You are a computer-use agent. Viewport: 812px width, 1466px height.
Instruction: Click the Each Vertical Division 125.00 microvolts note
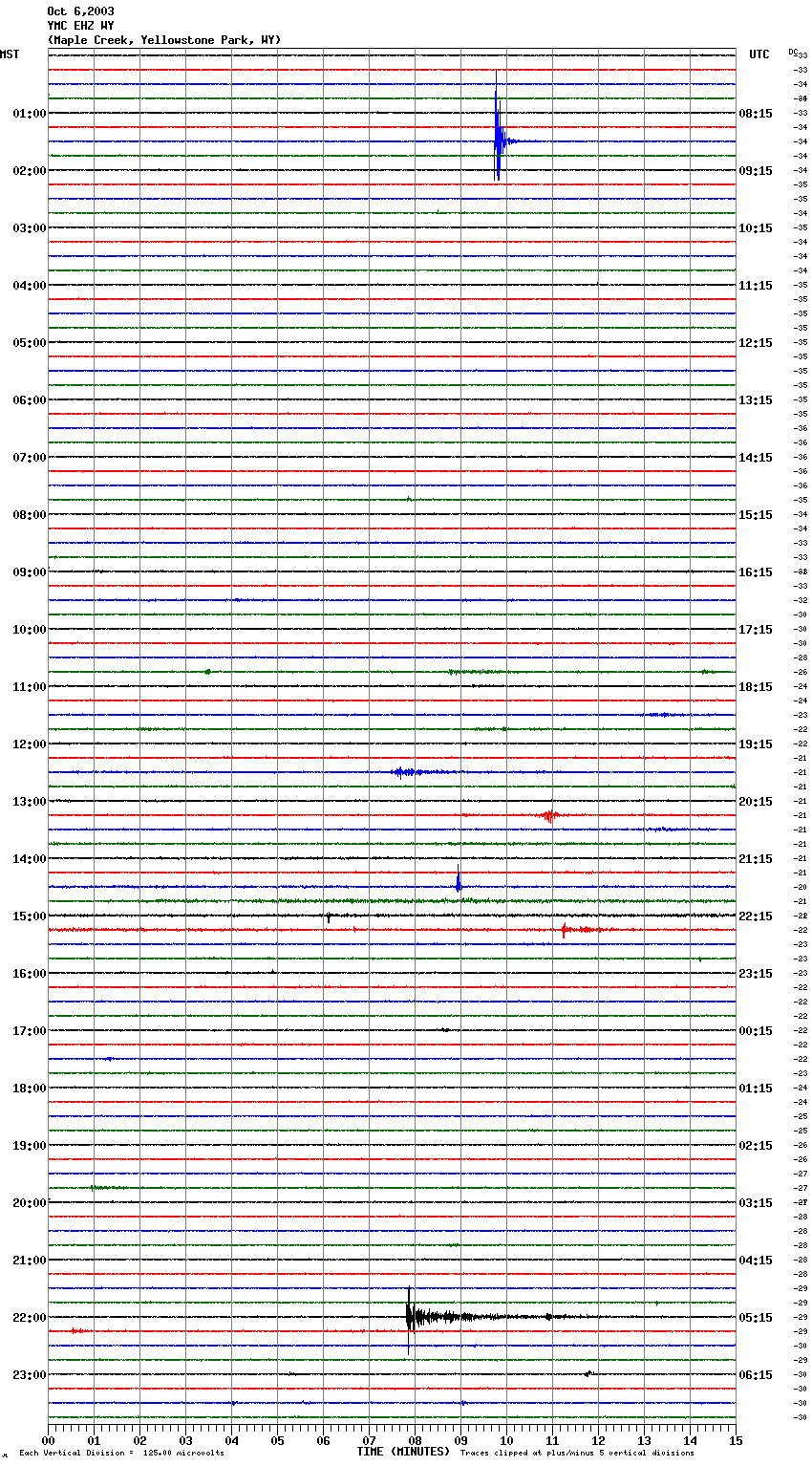pyautogui.click(x=121, y=1454)
